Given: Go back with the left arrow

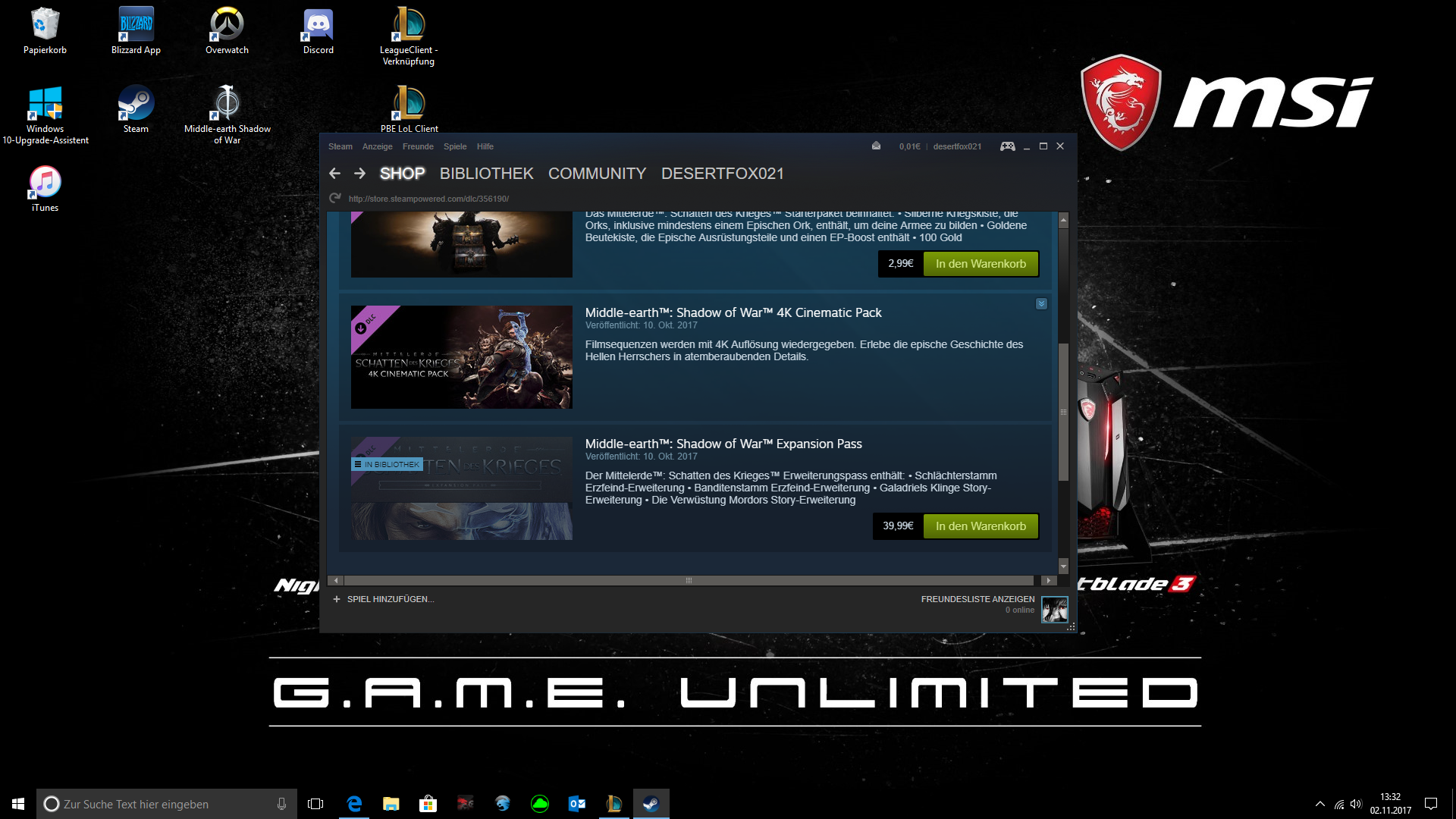Looking at the screenshot, I should [x=334, y=174].
